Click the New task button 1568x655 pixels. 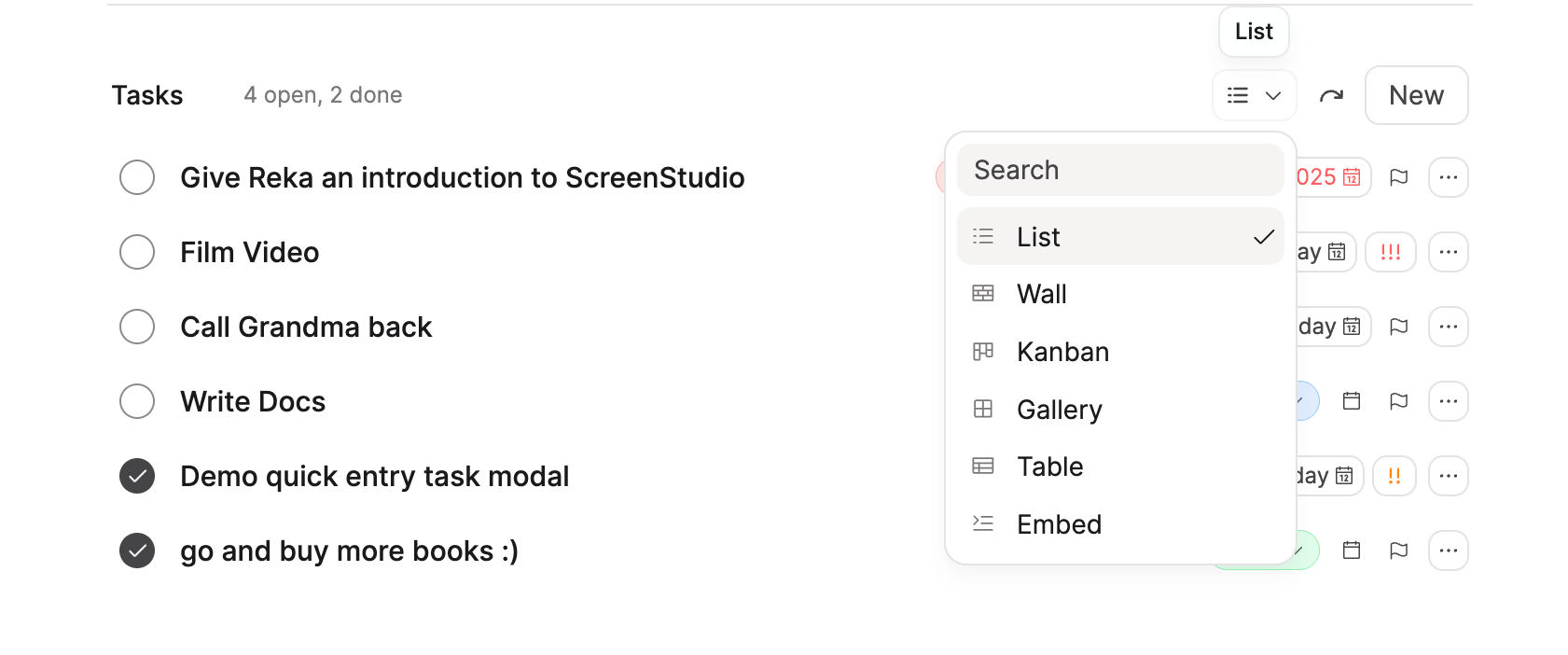pyautogui.click(x=1416, y=95)
